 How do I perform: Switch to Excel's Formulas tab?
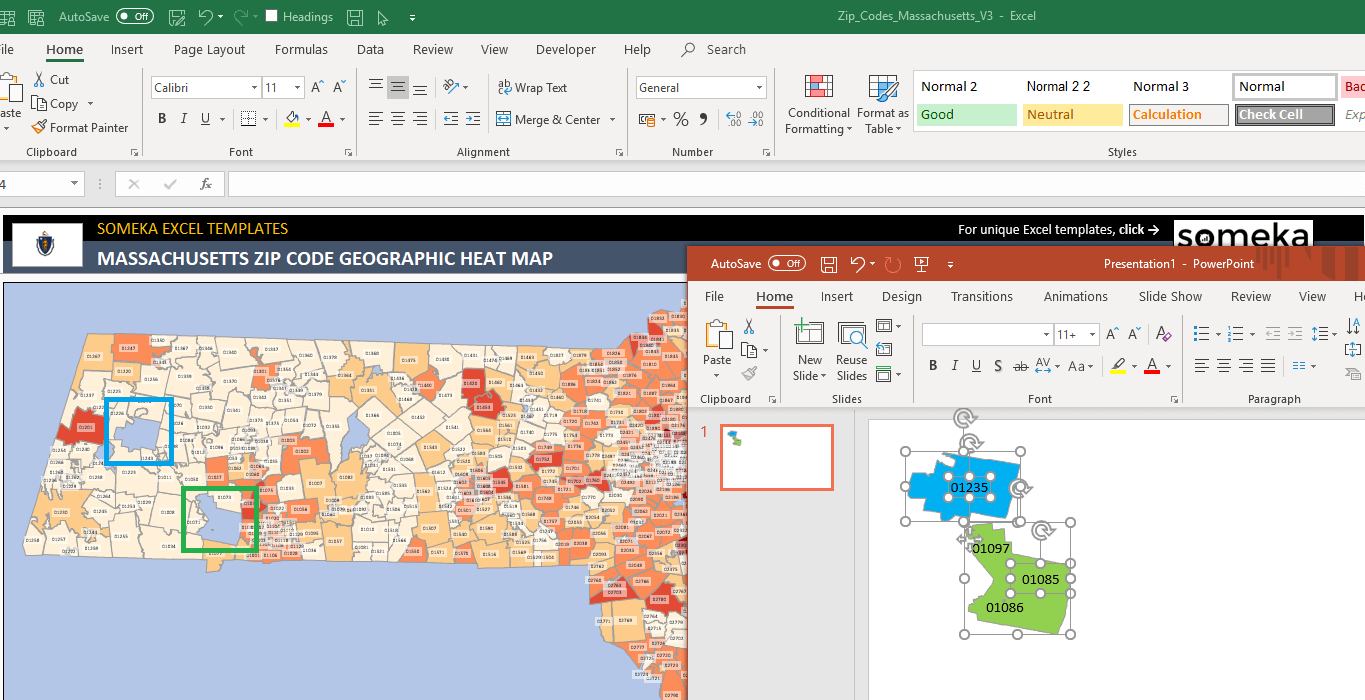[x=301, y=49]
